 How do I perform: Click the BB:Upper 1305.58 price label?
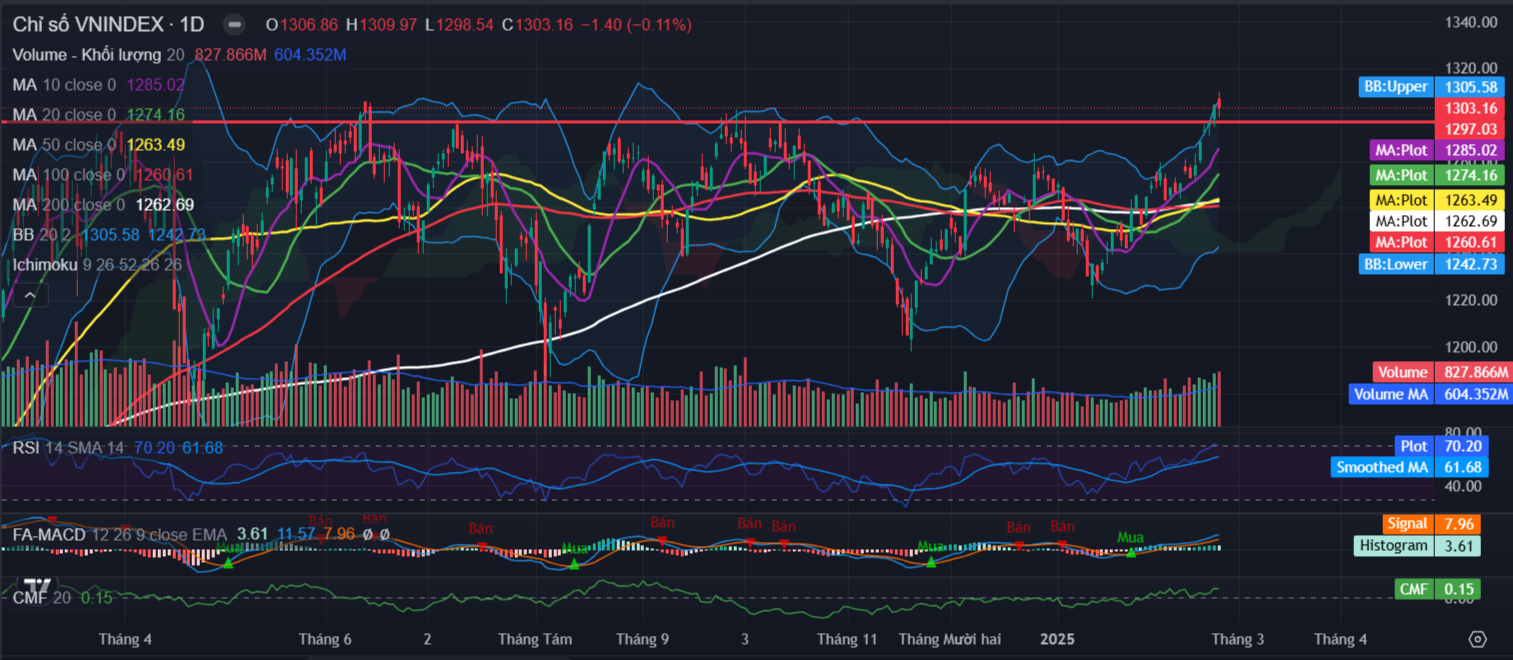point(1432,87)
